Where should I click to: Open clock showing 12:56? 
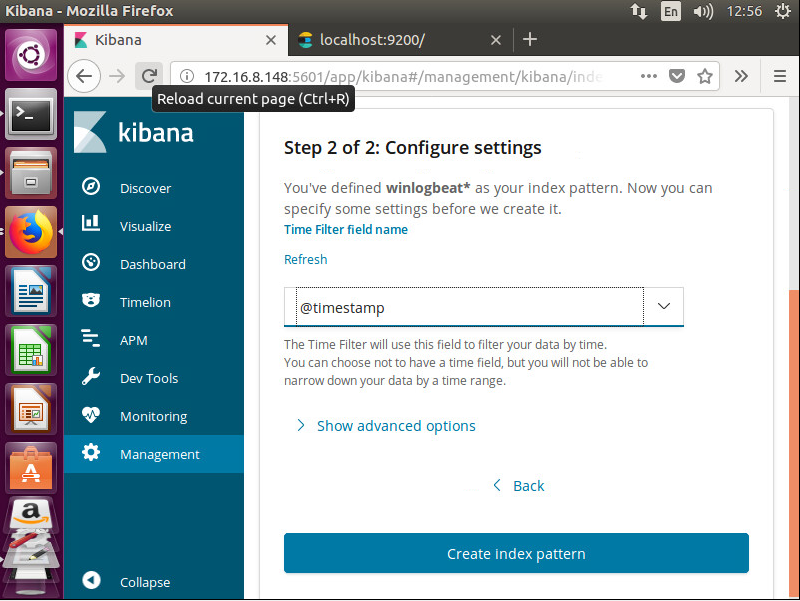point(744,11)
